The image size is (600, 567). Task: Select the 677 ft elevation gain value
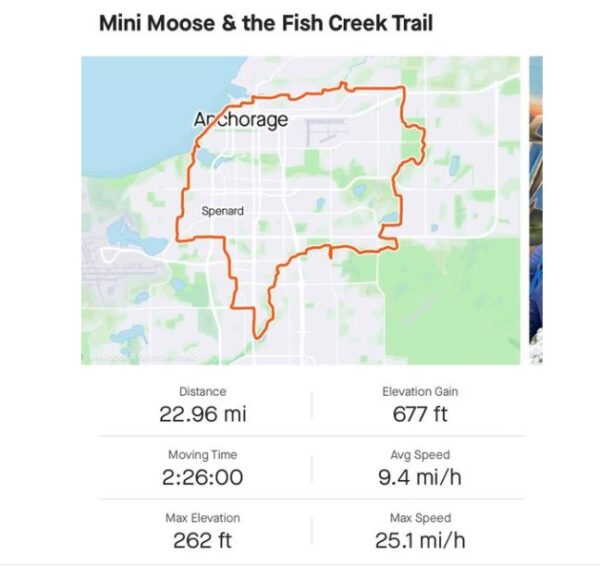pyautogui.click(x=420, y=414)
